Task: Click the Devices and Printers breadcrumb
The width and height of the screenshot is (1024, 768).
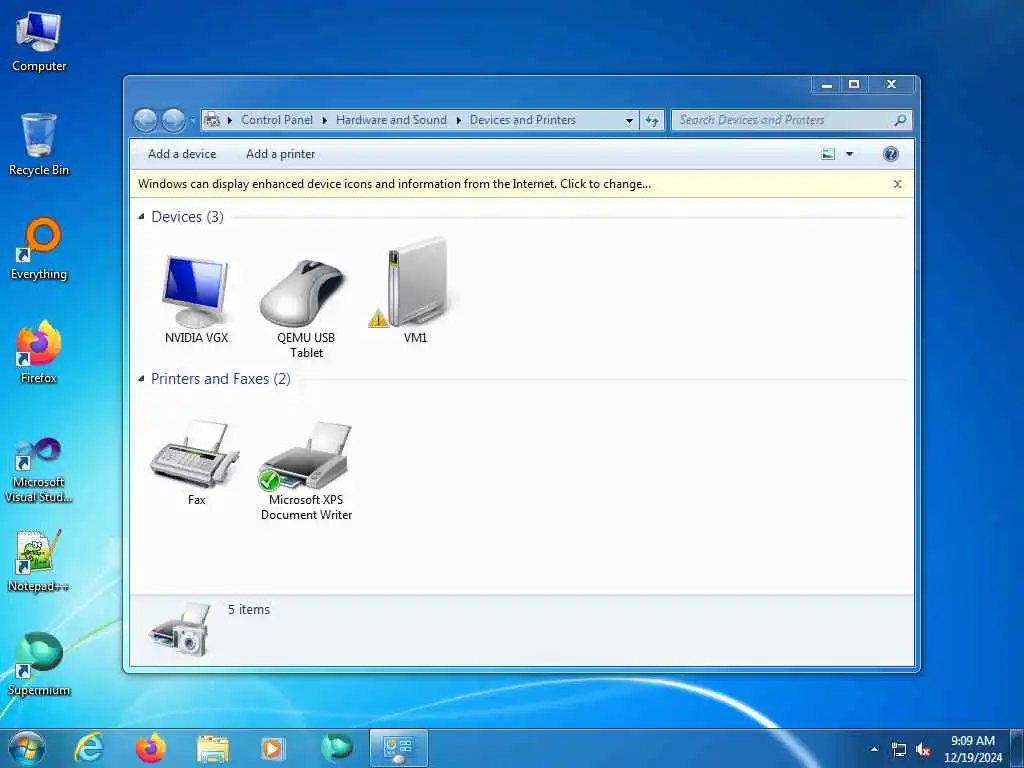Action: [x=522, y=120]
